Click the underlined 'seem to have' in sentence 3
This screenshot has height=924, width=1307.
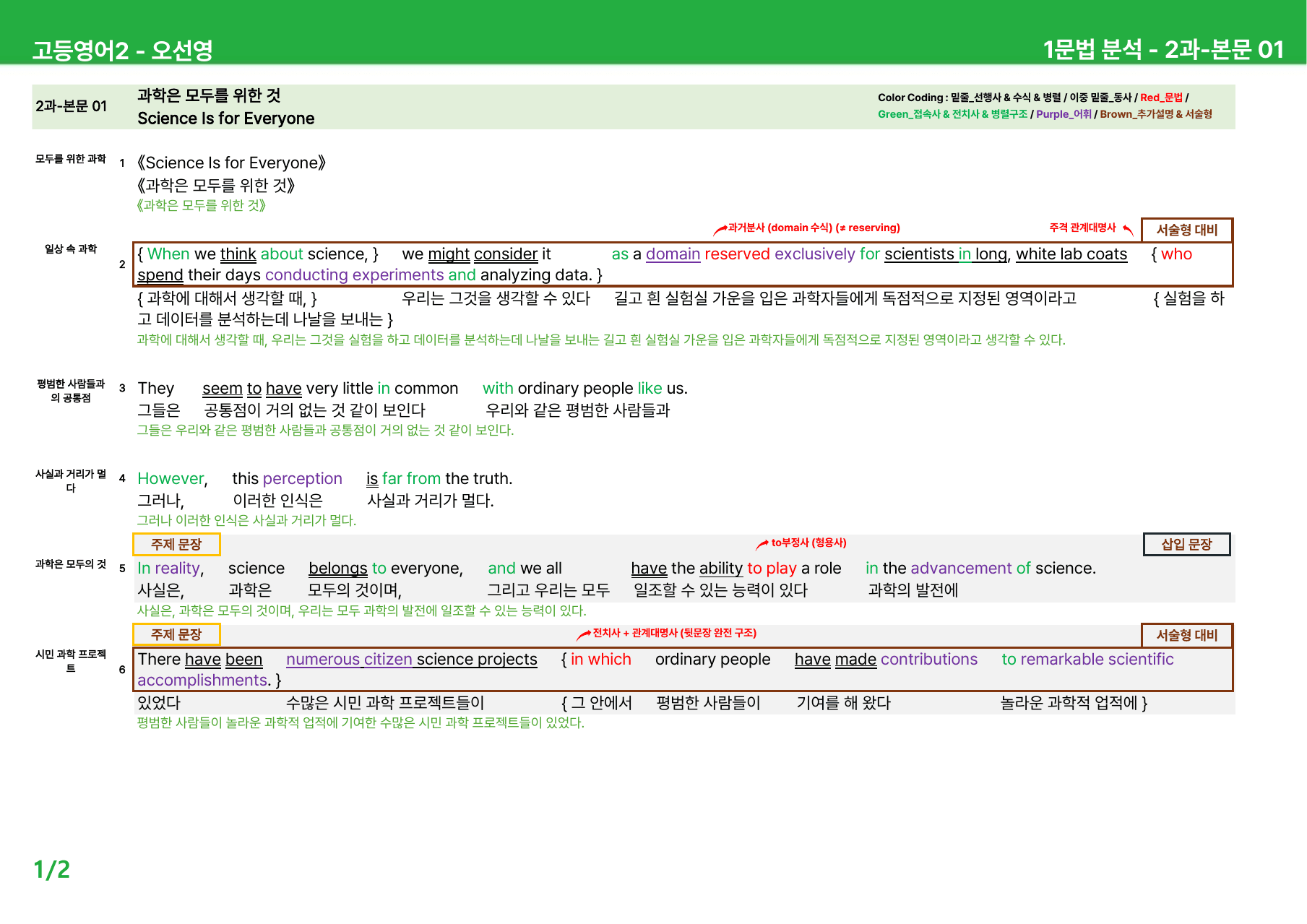(252, 389)
